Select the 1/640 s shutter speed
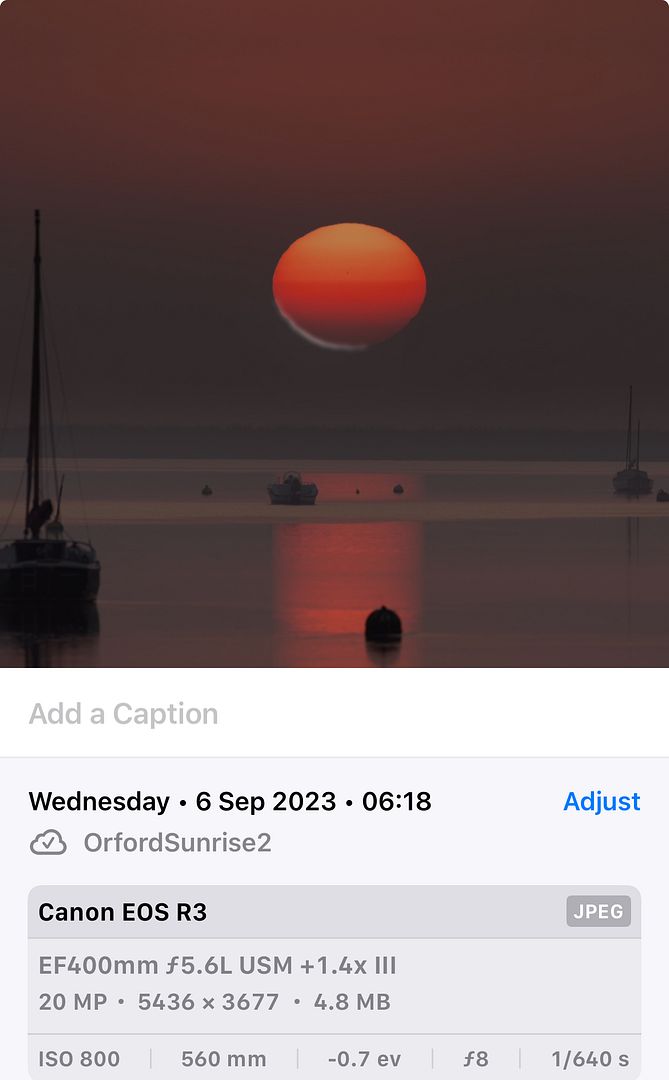This screenshot has width=669, height=1080. tap(590, 1059)
